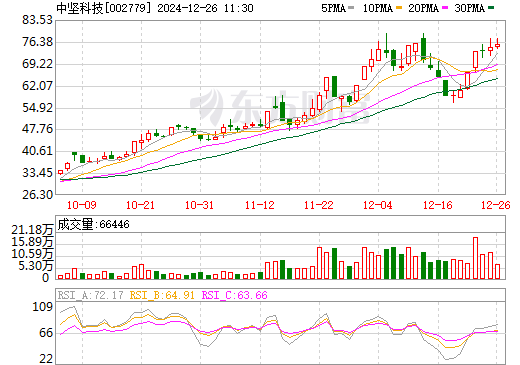Click the green 30PMA legend color marker
Viewport: 520px width, 365px height.
(491, 8)
